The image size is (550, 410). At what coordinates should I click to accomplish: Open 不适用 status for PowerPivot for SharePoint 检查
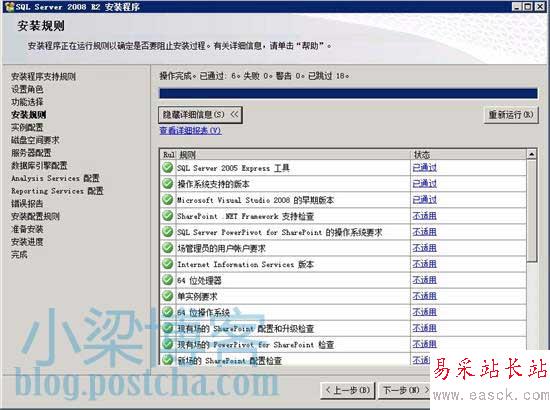point(425,344)
